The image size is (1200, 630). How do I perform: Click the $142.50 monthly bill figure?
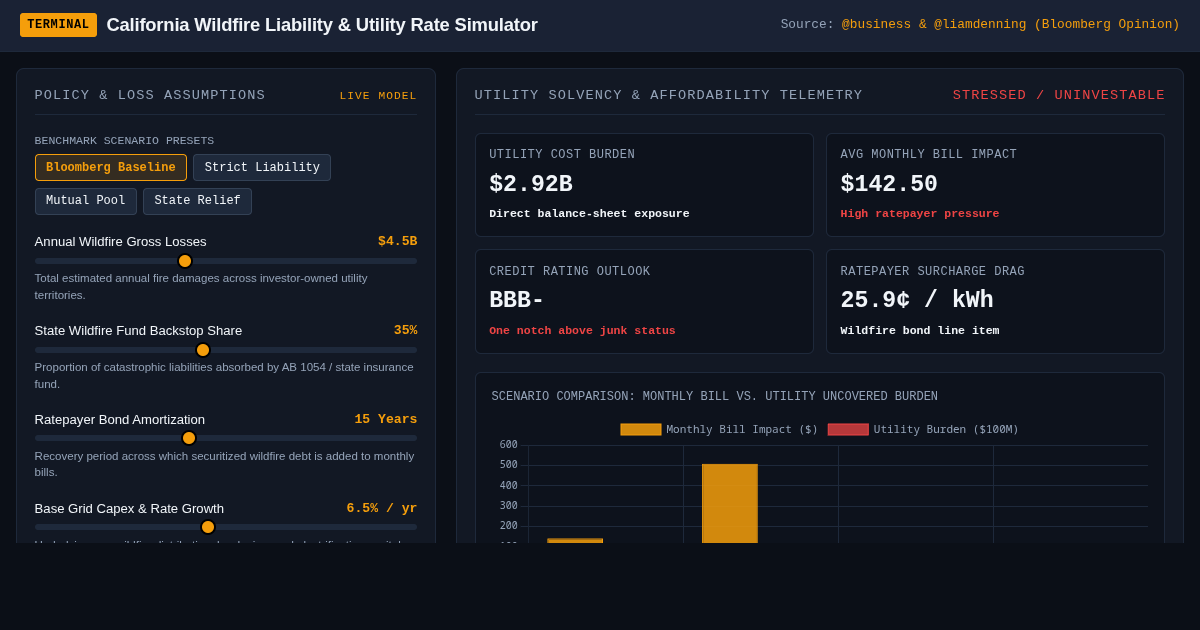pos(889,185)
